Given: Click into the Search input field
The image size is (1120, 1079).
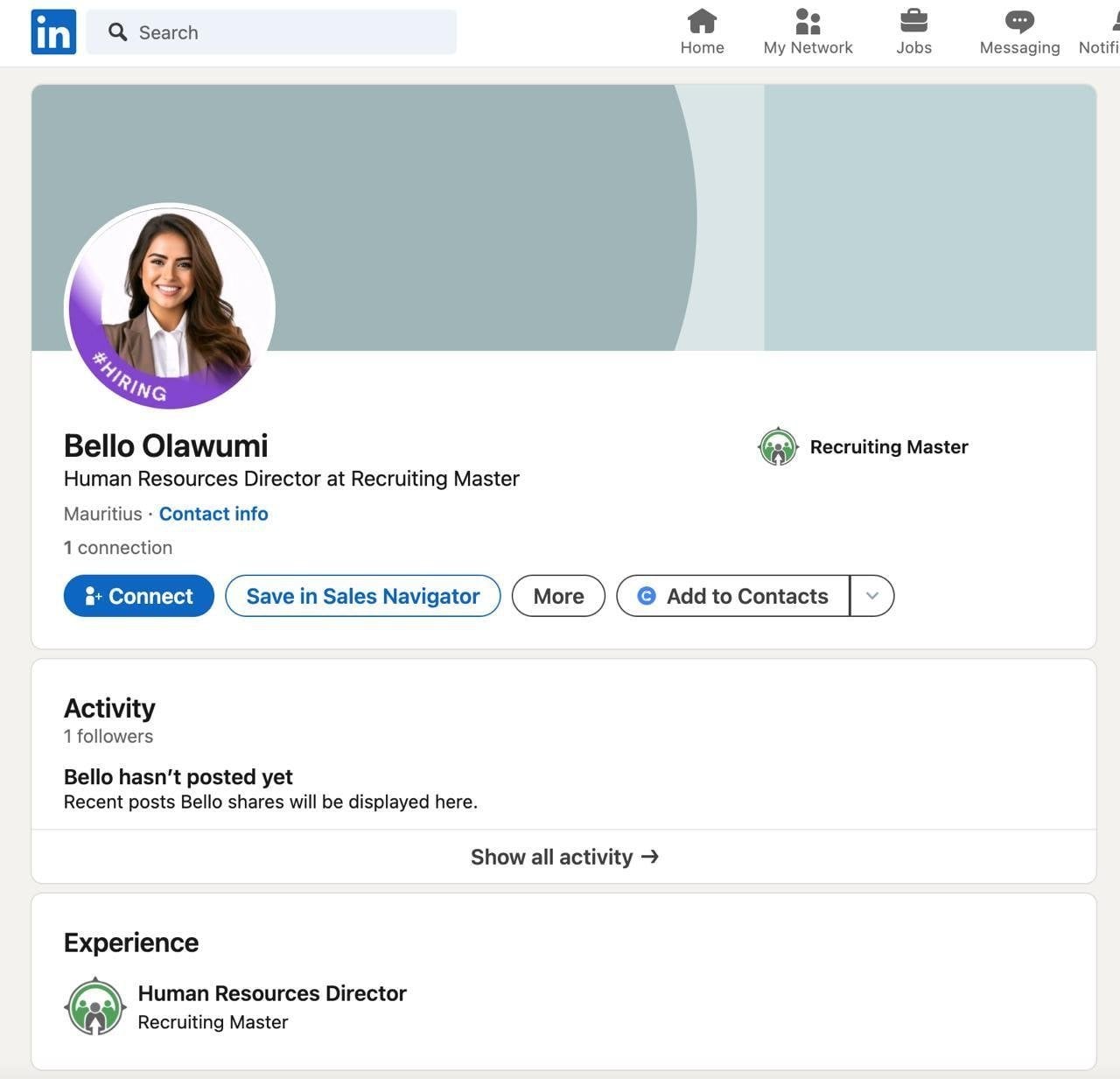Looking at the screenshot, I should [289, 32].
